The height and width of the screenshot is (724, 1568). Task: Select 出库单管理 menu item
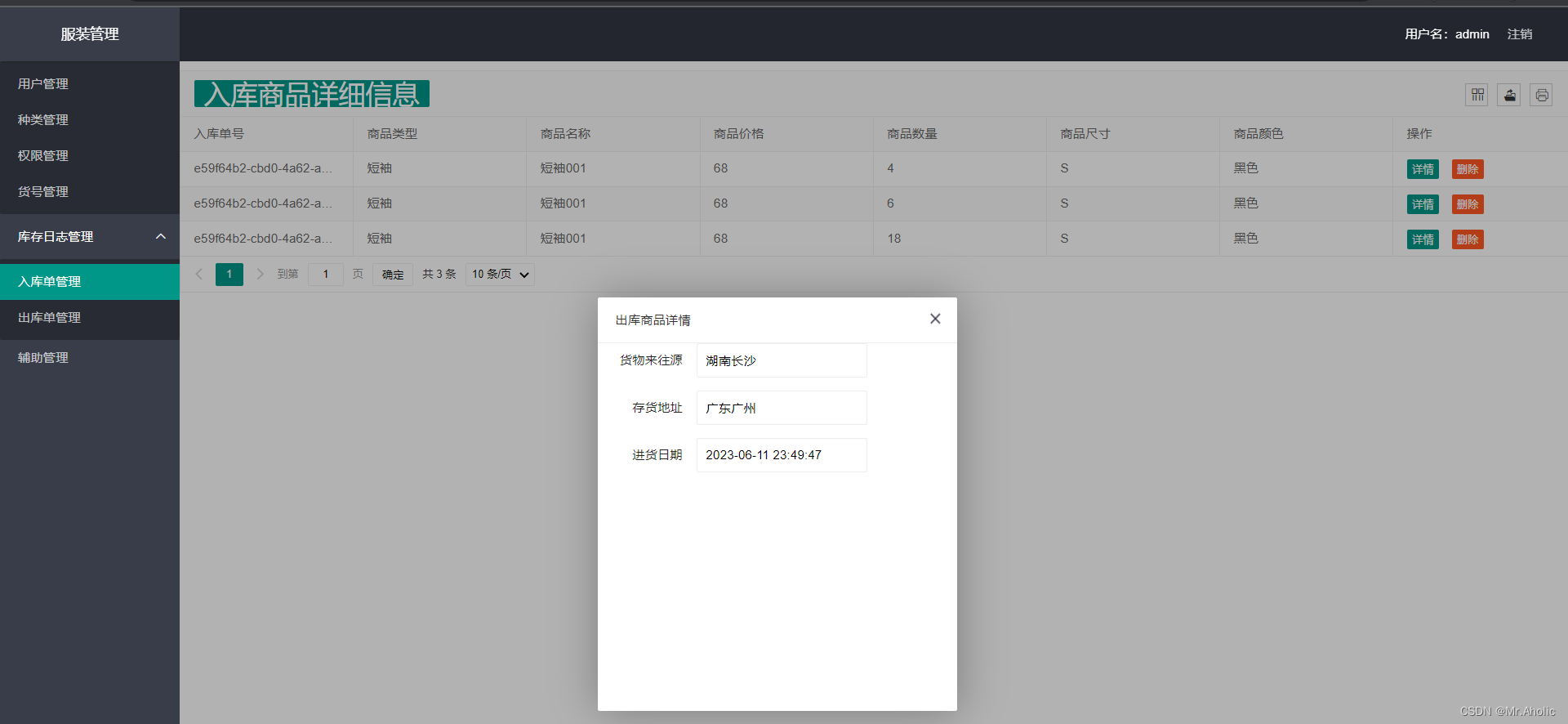(90, 317)
